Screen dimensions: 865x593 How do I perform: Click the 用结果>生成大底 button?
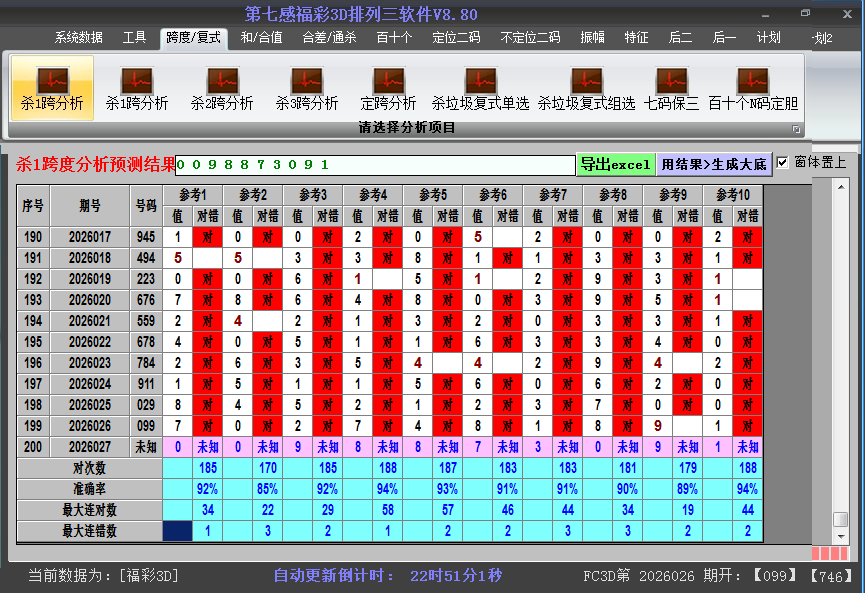[714, 165]
